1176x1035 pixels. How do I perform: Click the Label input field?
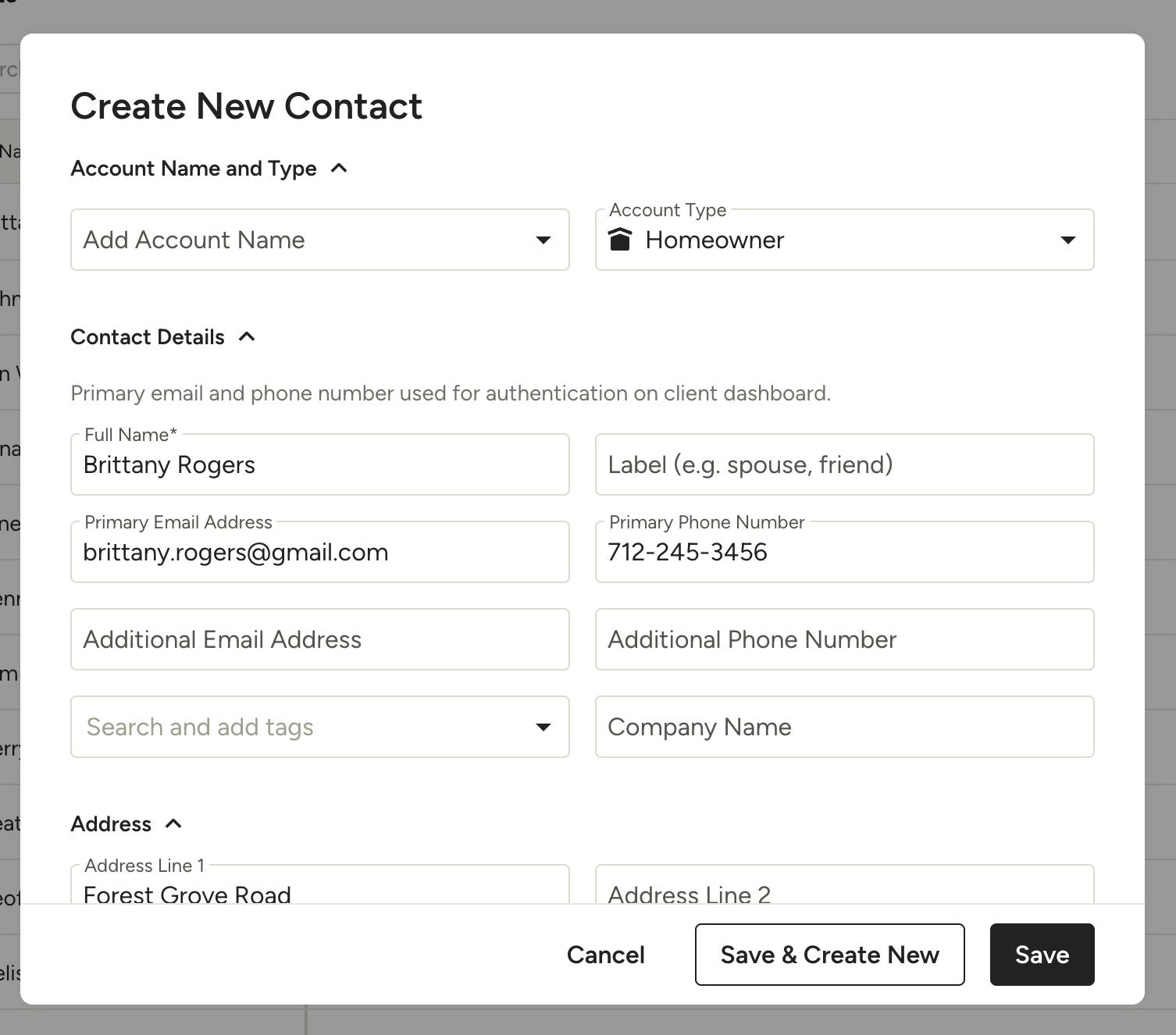845,464
